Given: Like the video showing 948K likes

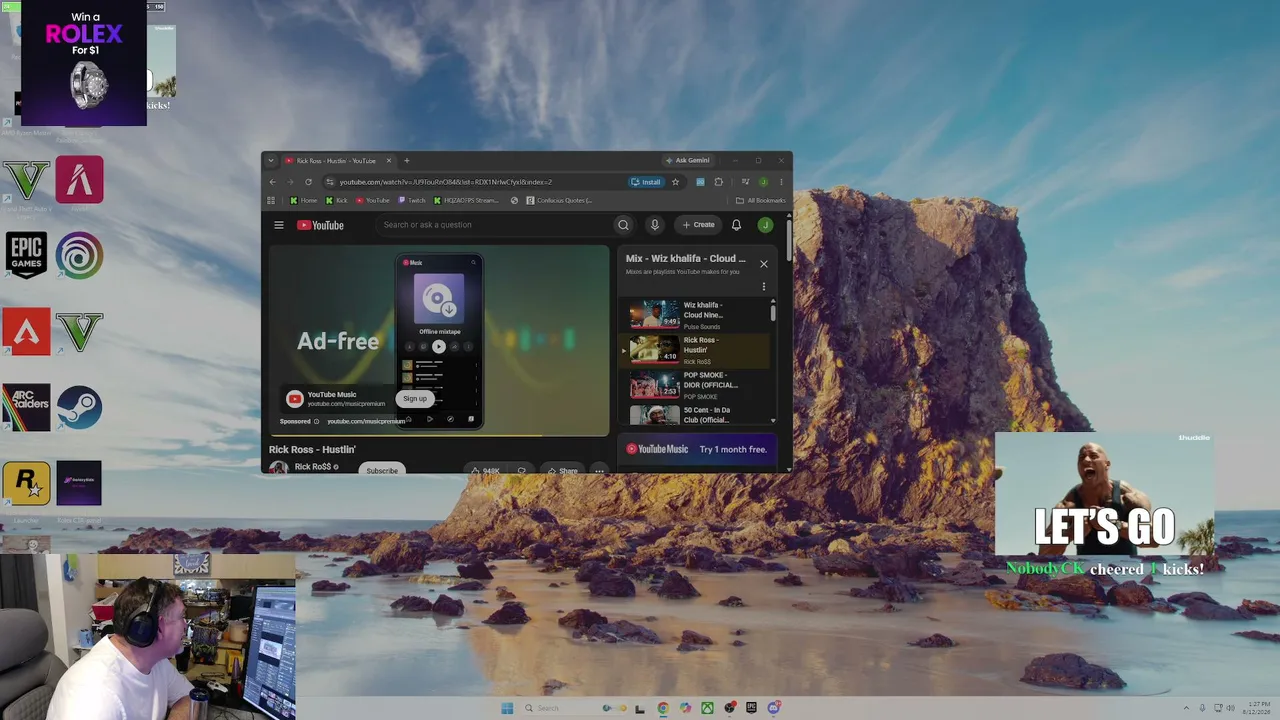Looking at the screenshot, I should (x=486, y=470).
